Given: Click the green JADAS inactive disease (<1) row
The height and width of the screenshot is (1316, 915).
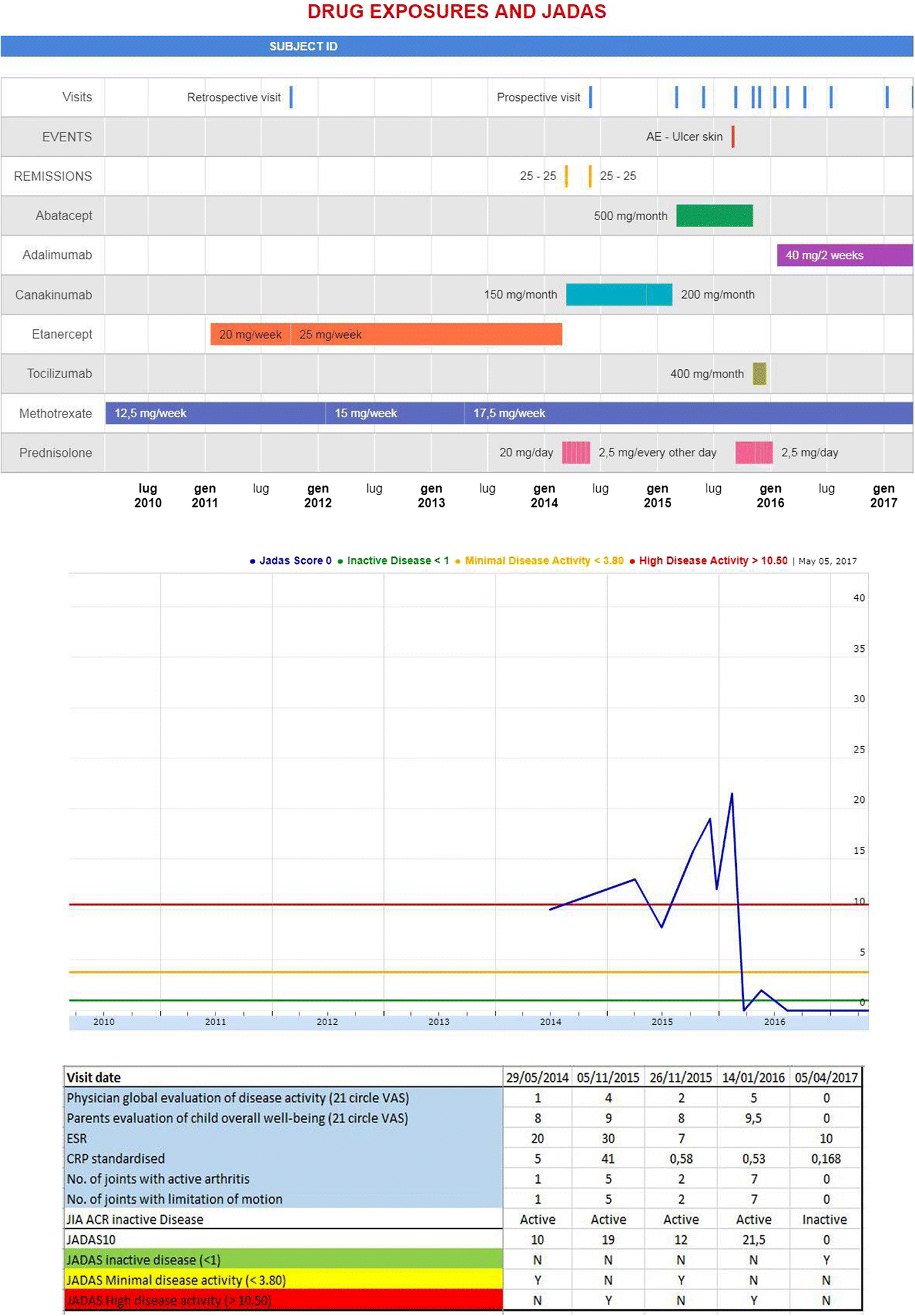Looking at the screenshot, I should tap(284, 1260).
